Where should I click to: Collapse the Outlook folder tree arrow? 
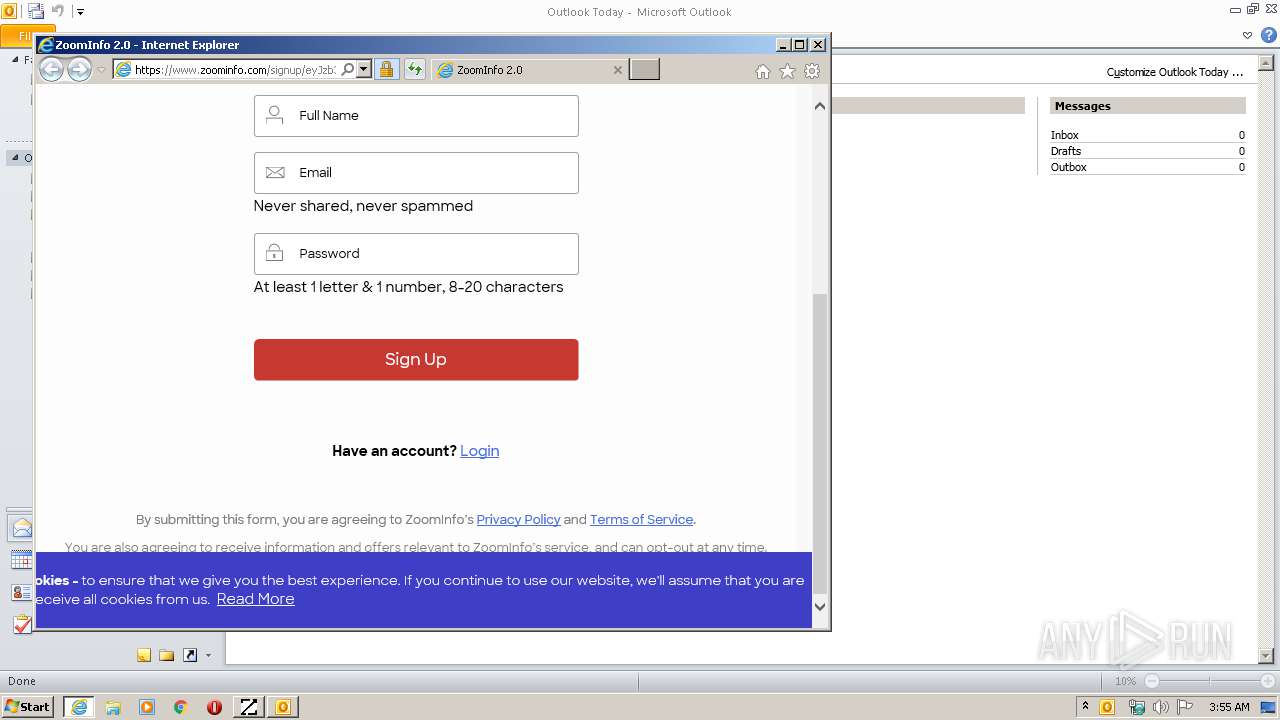(x=15, y=158)
